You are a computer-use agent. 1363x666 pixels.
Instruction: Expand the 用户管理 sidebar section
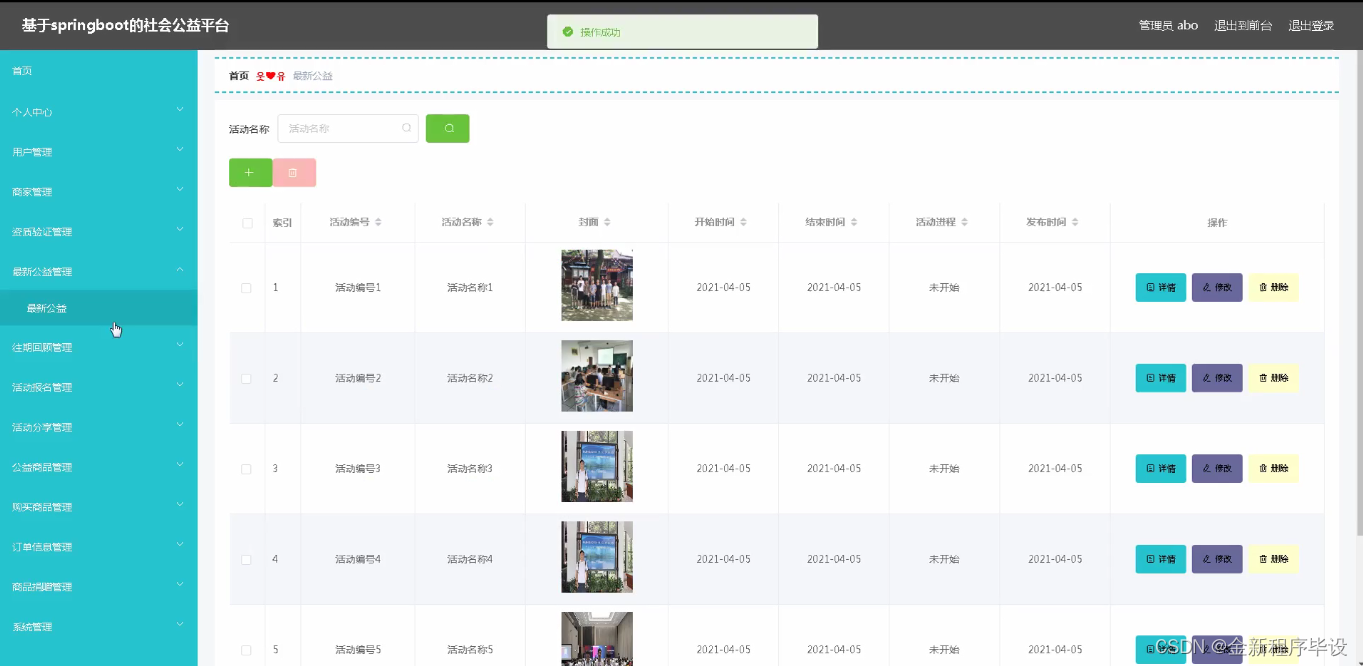[98, 151]
